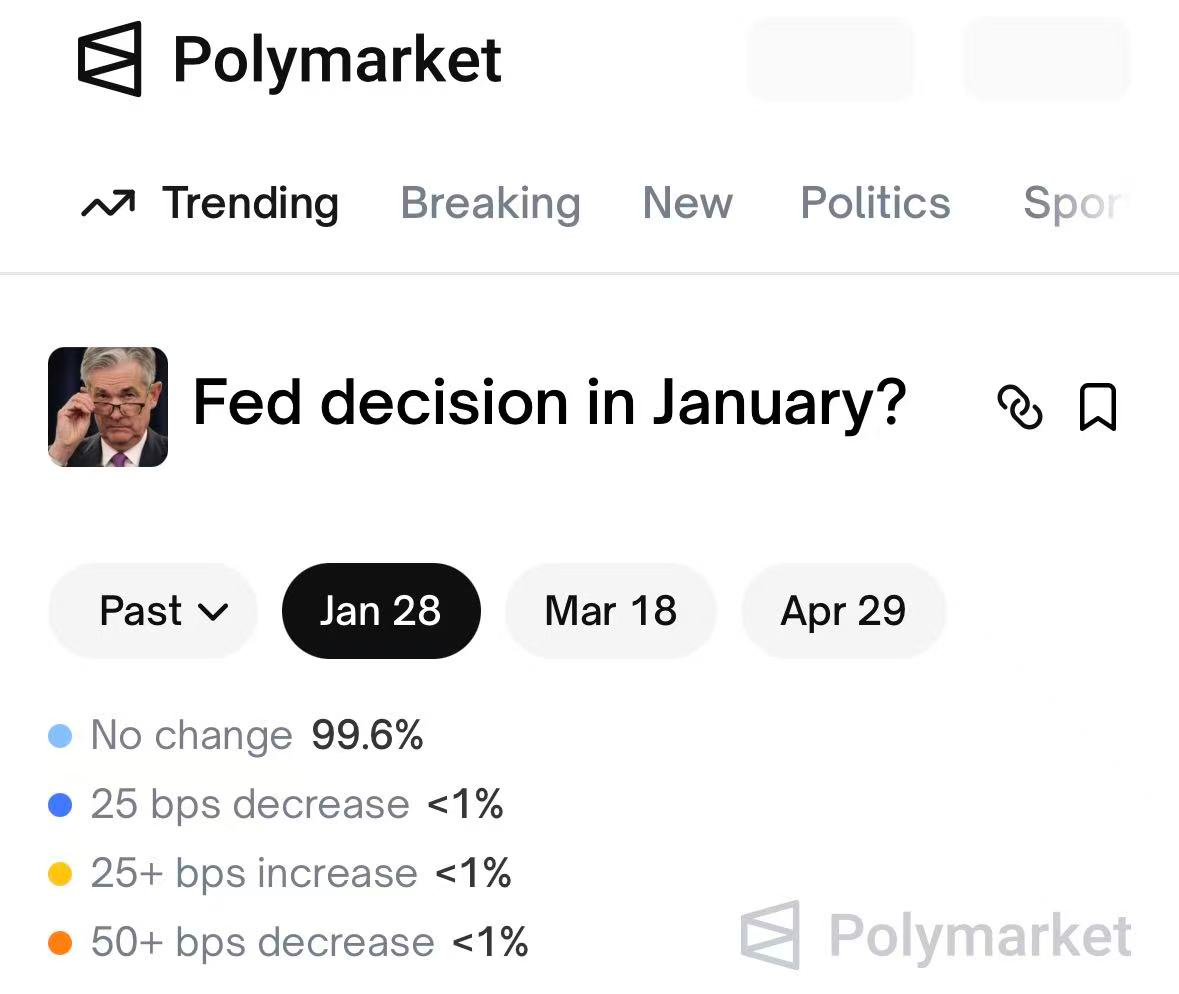Open the Trending tab
The width and height of the screenshot is (1179, 994).
coord(250,203)
